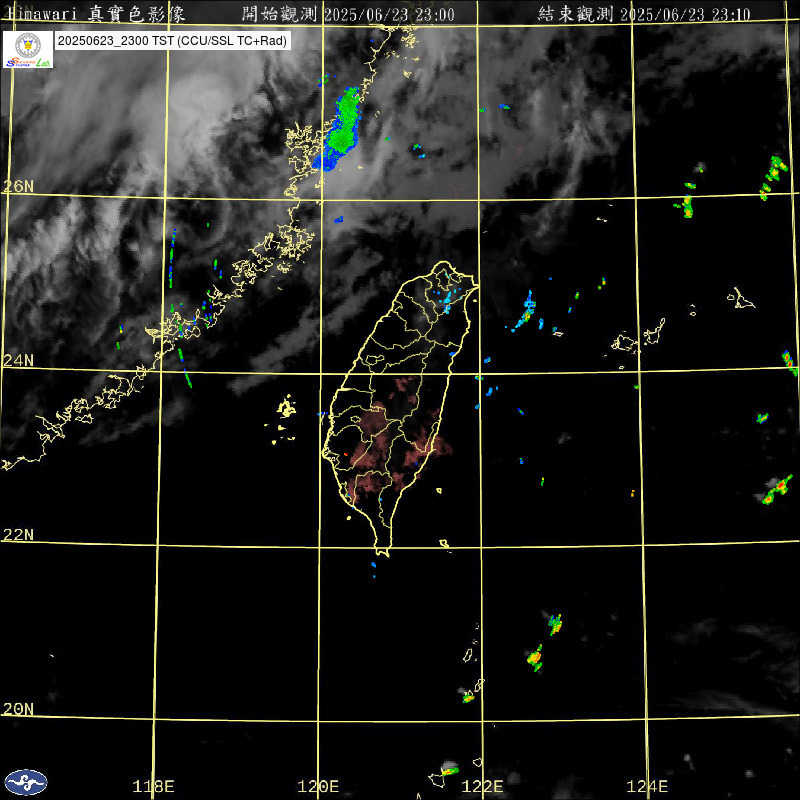The width and height of the screenshot is (800, 800).
Task: Click the 22N latitude label
Action: click(18, 534)
